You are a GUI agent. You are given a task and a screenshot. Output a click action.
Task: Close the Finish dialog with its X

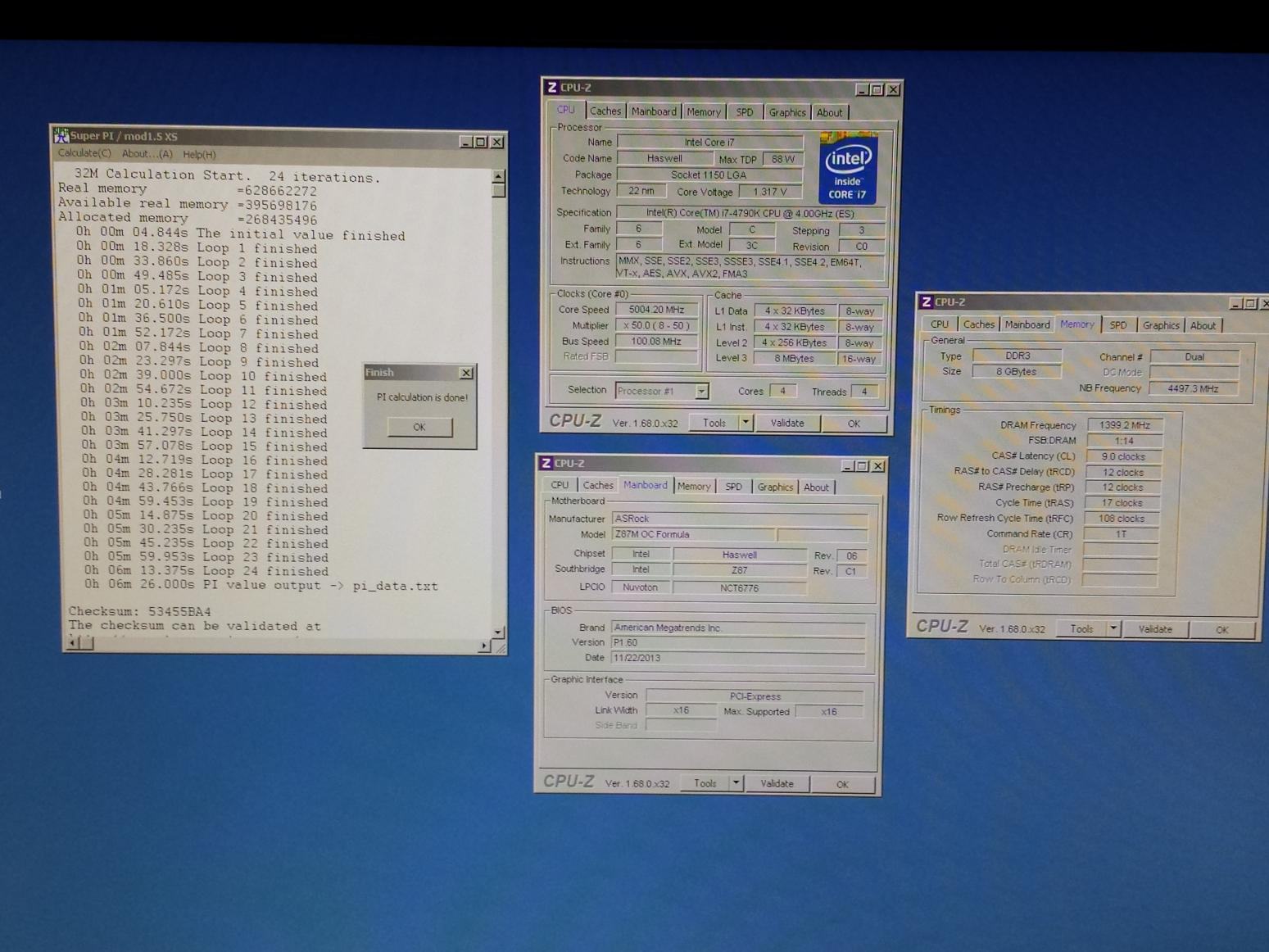tap(466, 373)
